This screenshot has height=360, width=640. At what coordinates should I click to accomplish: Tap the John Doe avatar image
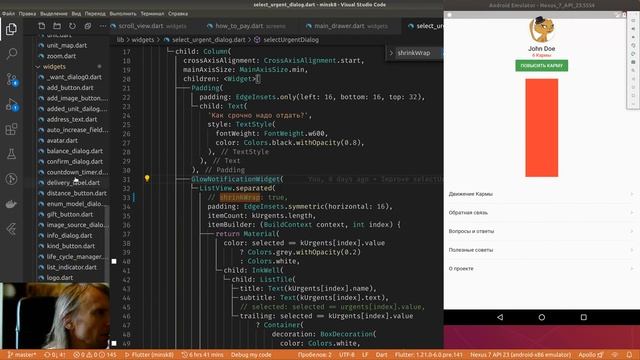point(542,29)
